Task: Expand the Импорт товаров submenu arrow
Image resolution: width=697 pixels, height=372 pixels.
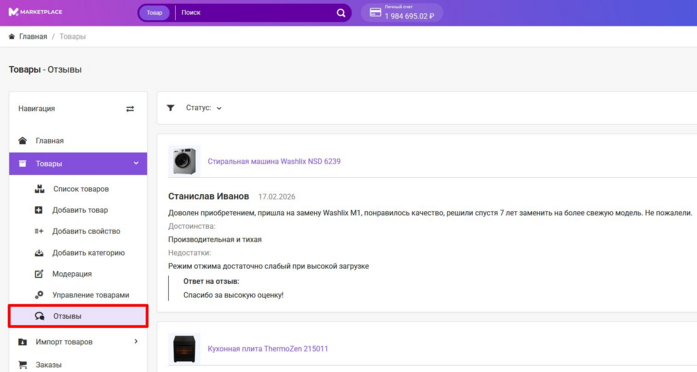Action: pyautogui.click(x=136, y=341)
